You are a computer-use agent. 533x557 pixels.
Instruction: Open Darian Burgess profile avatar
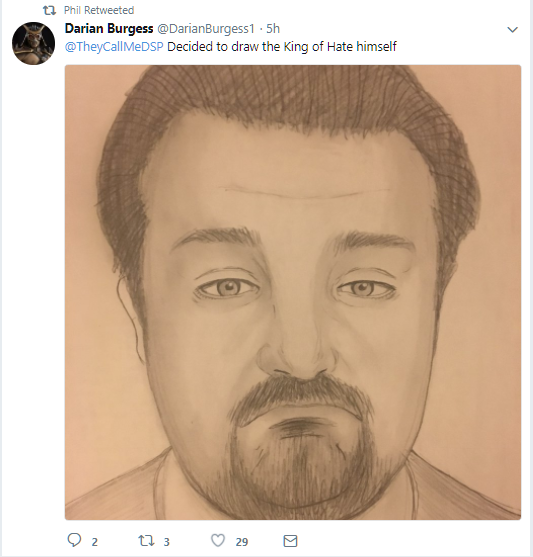pos(33,43)
